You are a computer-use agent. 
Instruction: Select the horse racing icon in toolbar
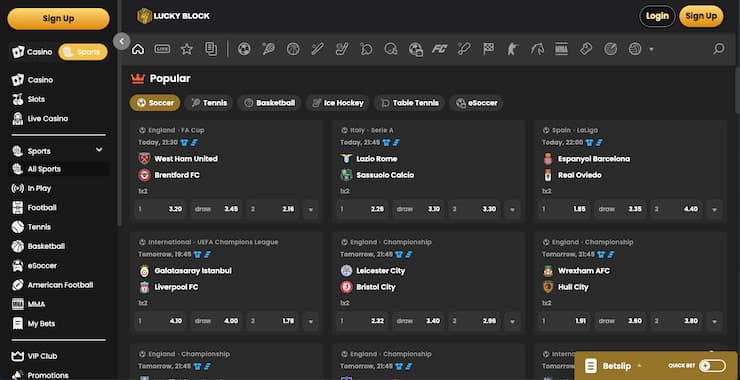[537, 49]
